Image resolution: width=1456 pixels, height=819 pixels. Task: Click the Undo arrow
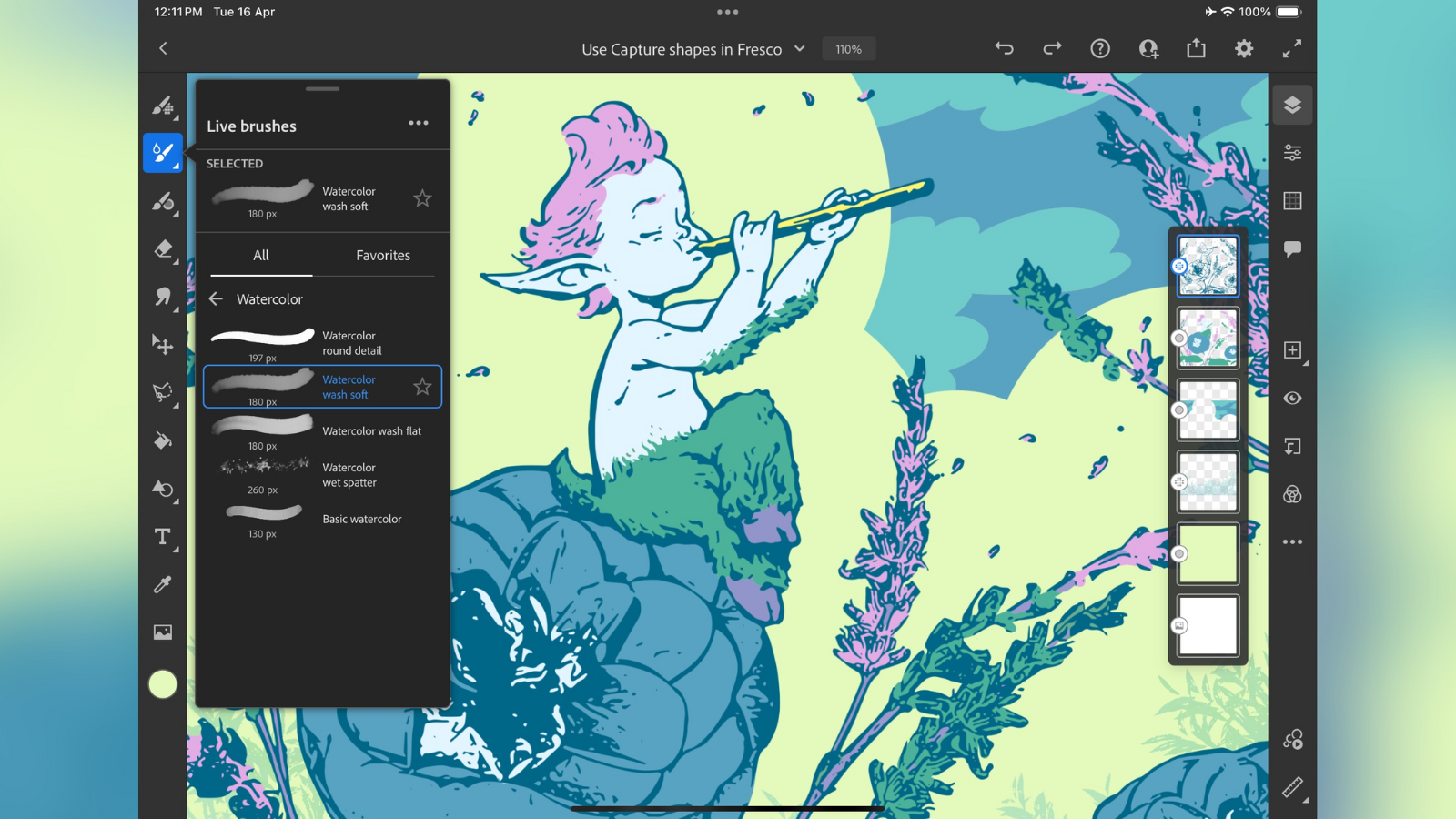(1005, 48)
